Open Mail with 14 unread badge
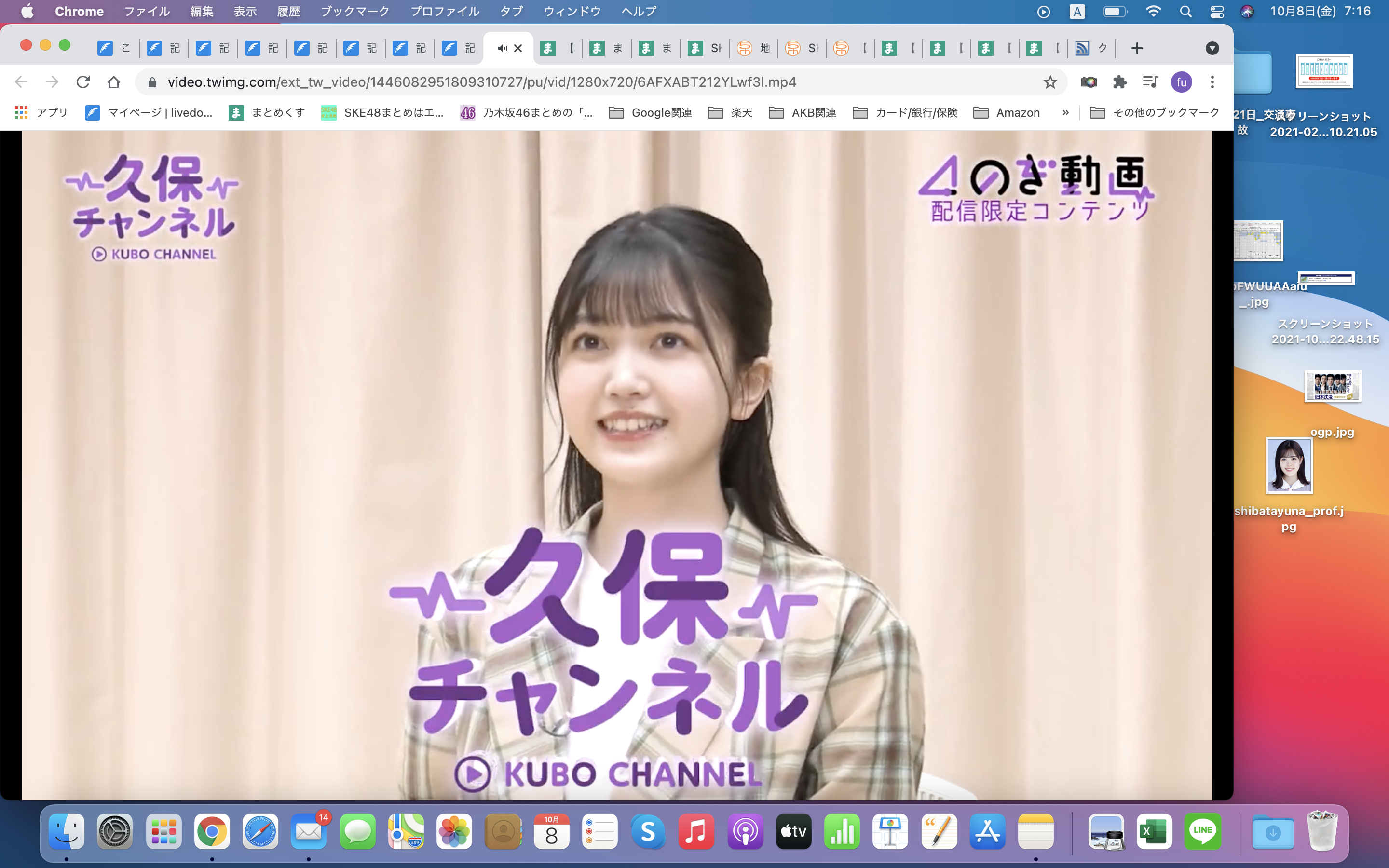Viewport: 1389px width, 868px height. pyautogui.click(x=309, y=831)
